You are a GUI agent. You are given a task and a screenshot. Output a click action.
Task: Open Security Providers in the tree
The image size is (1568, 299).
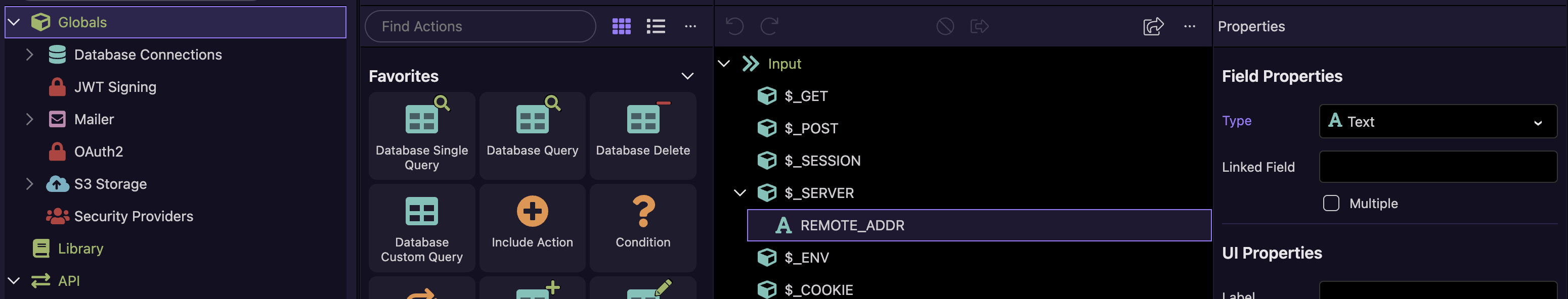click(133, 216)
